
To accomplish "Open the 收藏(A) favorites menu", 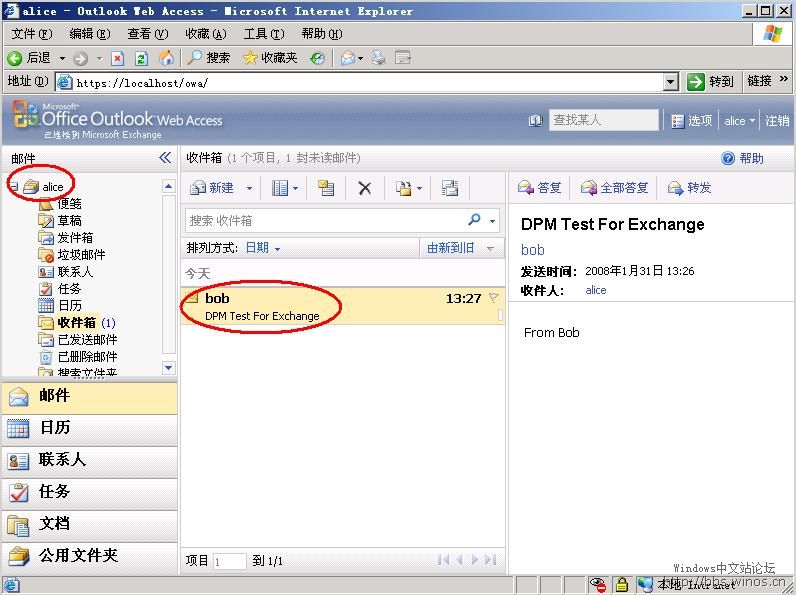I will [205, 34].
